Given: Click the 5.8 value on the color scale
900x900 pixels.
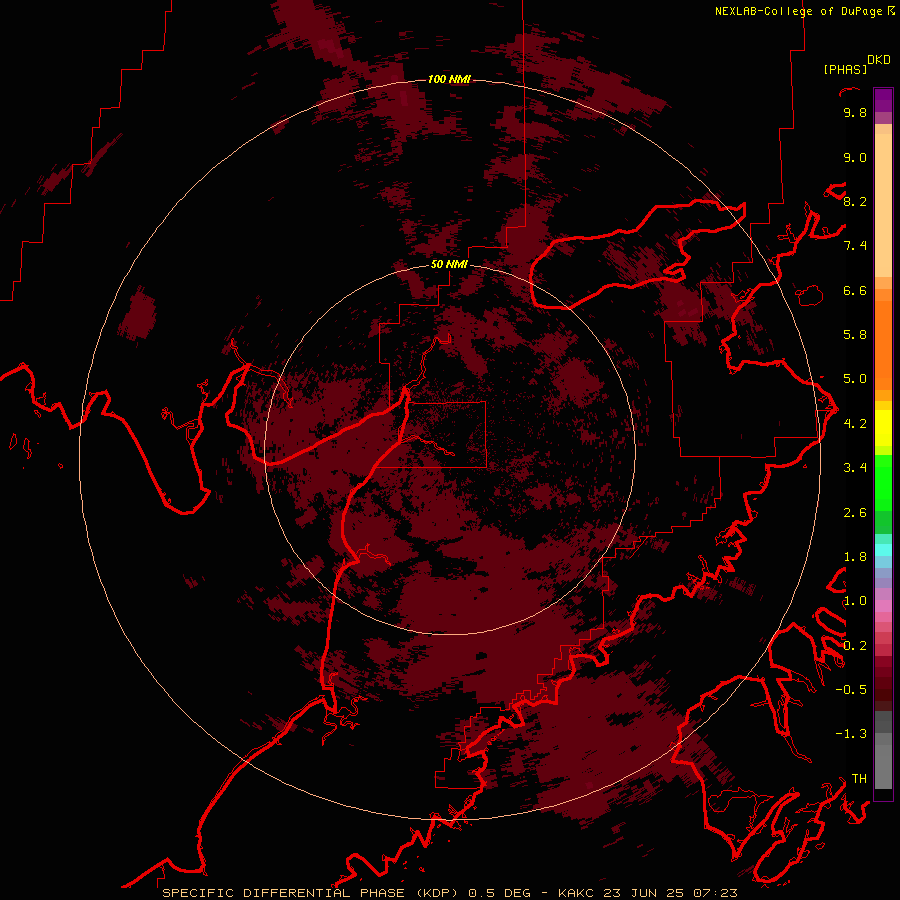Looking at the screenshot, I should [855, 335].
